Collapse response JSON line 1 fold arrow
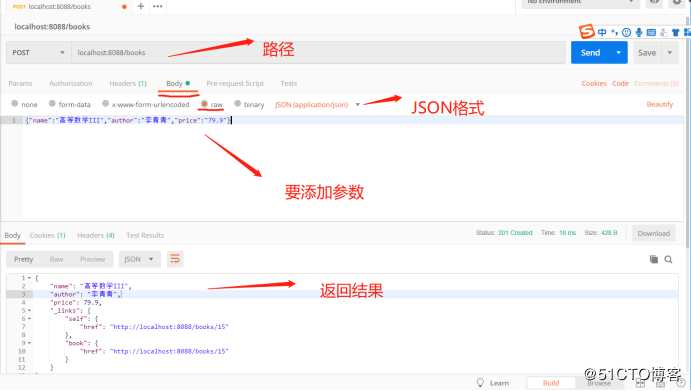This screenshot has height=391, width=691. tap(30, 278)
